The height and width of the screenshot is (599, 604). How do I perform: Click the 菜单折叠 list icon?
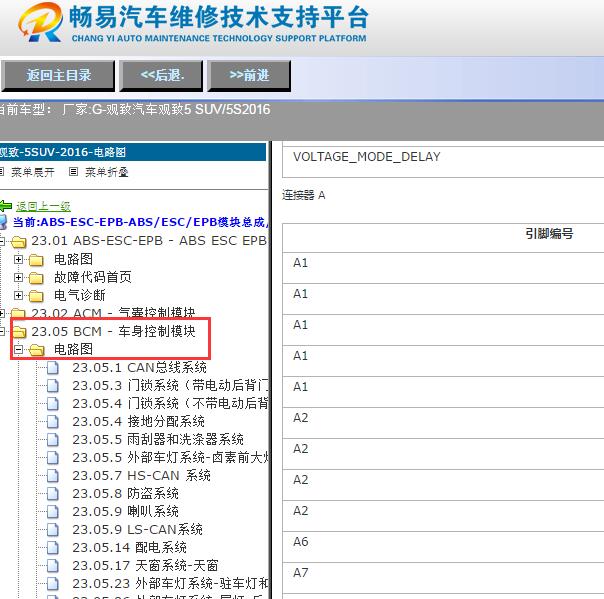[73, 171]
